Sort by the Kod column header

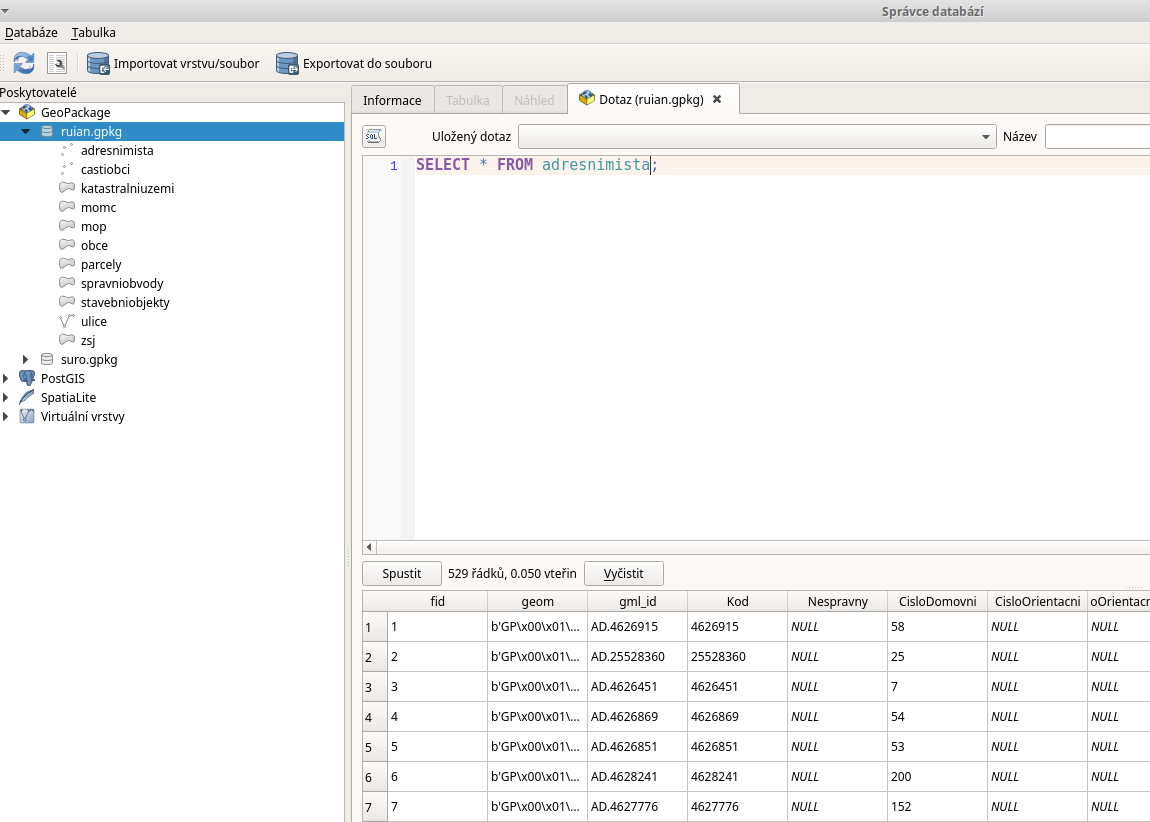coord(737,601)
